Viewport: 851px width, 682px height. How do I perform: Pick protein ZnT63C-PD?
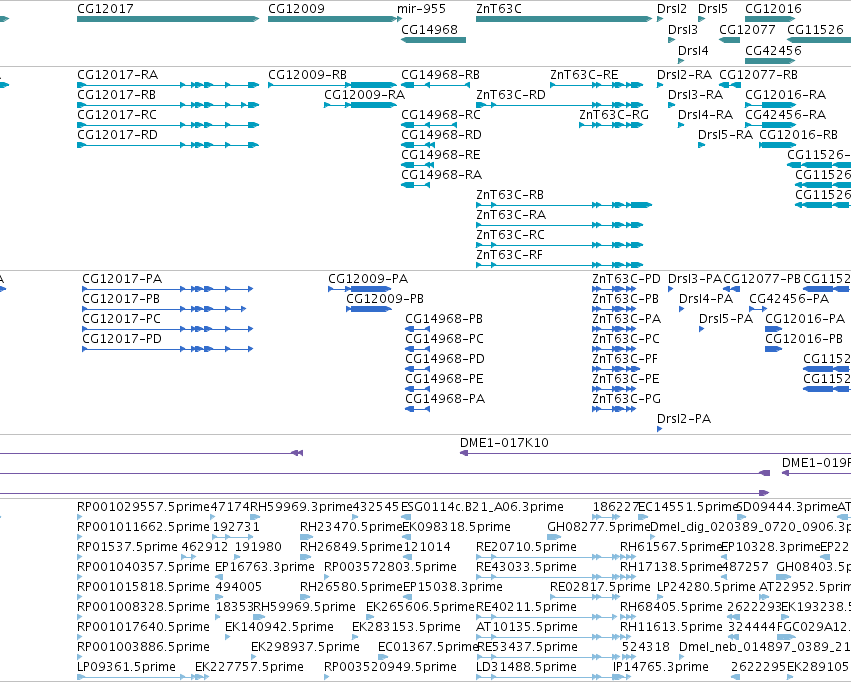point(626,278)
